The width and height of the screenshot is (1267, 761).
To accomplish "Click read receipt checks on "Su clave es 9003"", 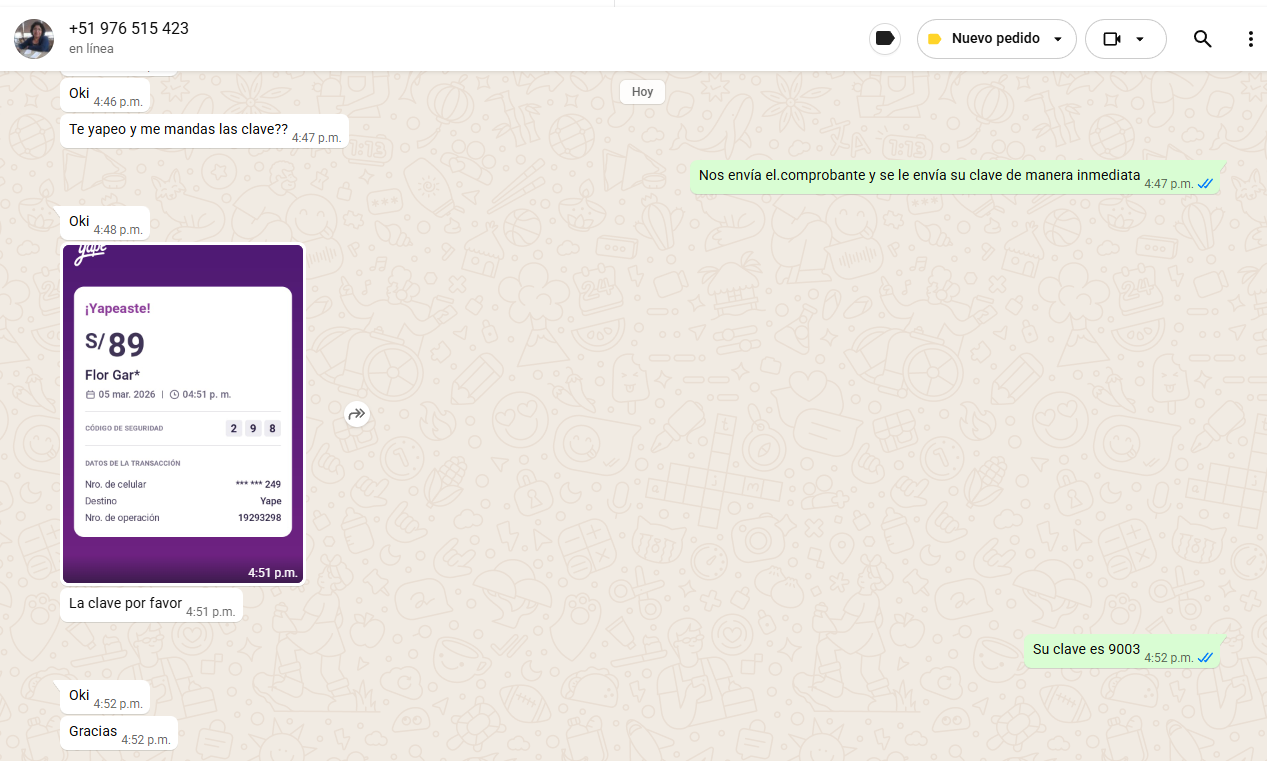I will coord(1205,658).
